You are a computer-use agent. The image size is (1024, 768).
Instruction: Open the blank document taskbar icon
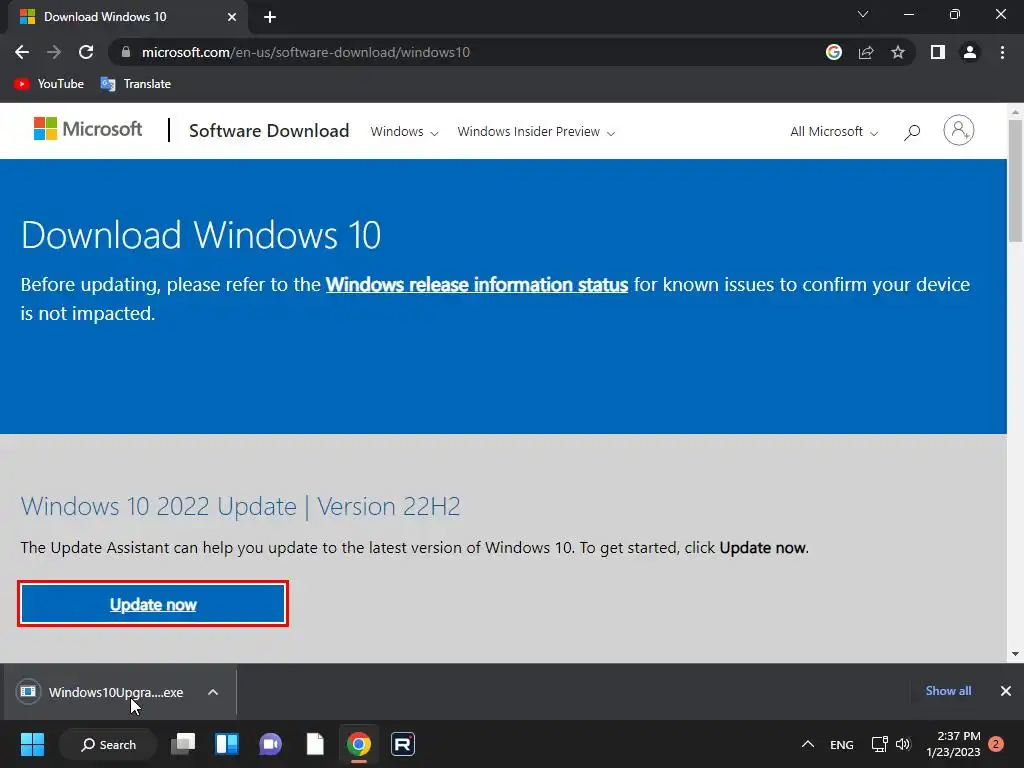point(315,744)
